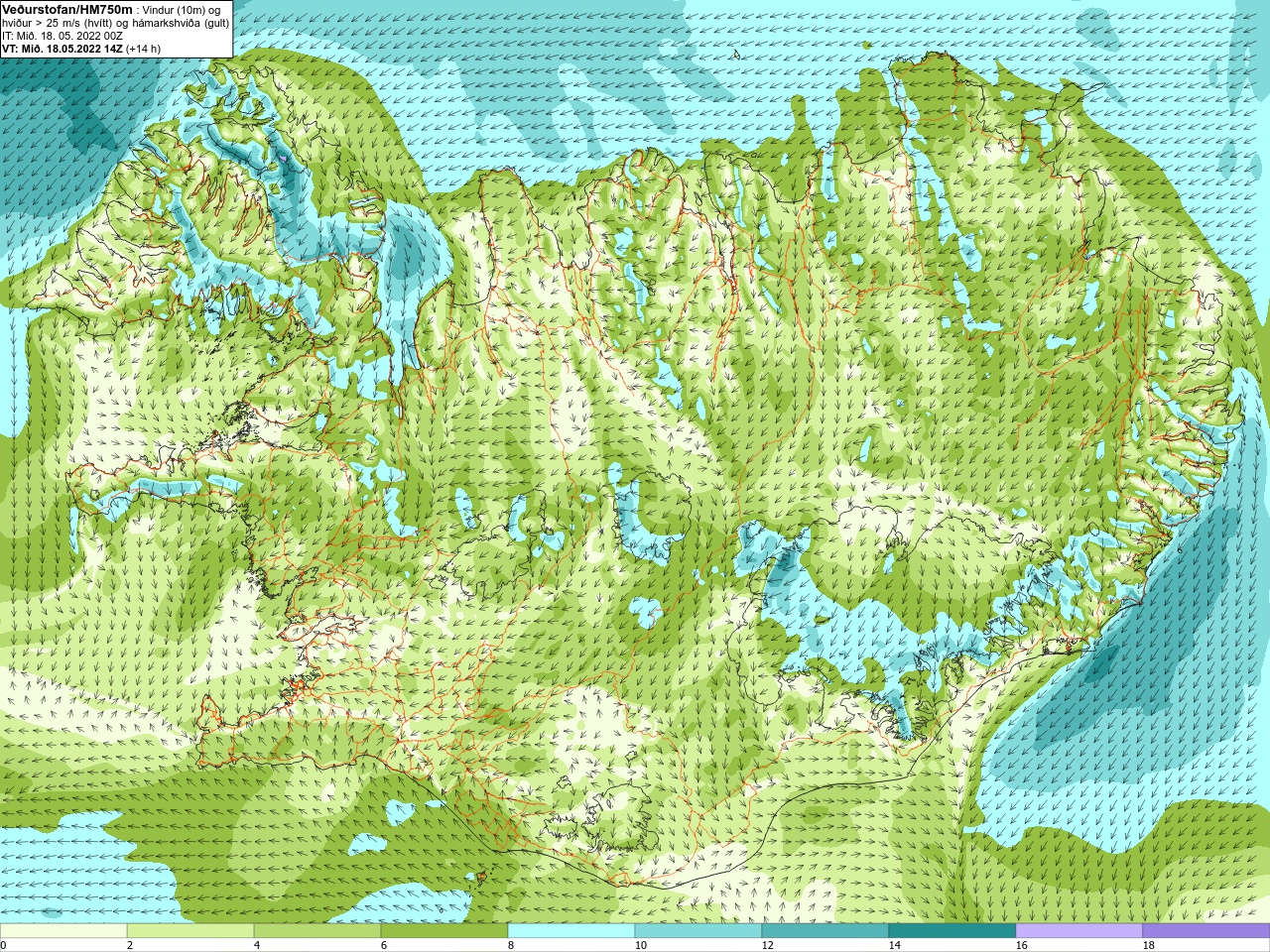
Task: Click the "hviður > 25 m/s (hvítt)" legend line
Action: coord(58,23)
